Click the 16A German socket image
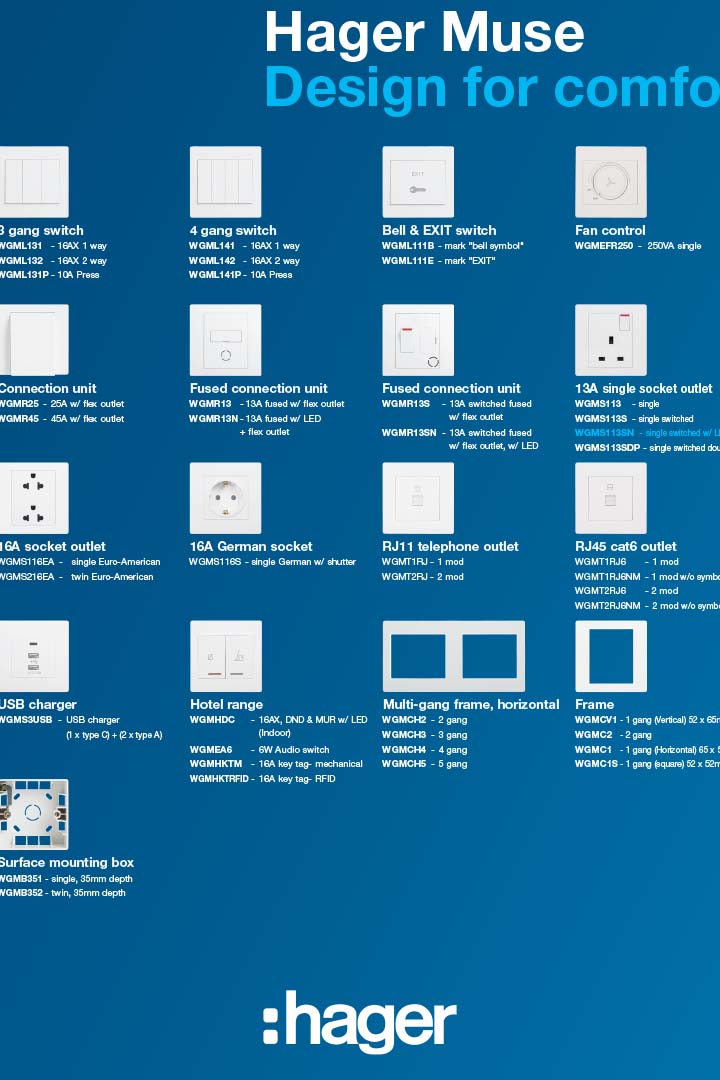This screenshot has width=720, height=1080. [x=225, y=498]
